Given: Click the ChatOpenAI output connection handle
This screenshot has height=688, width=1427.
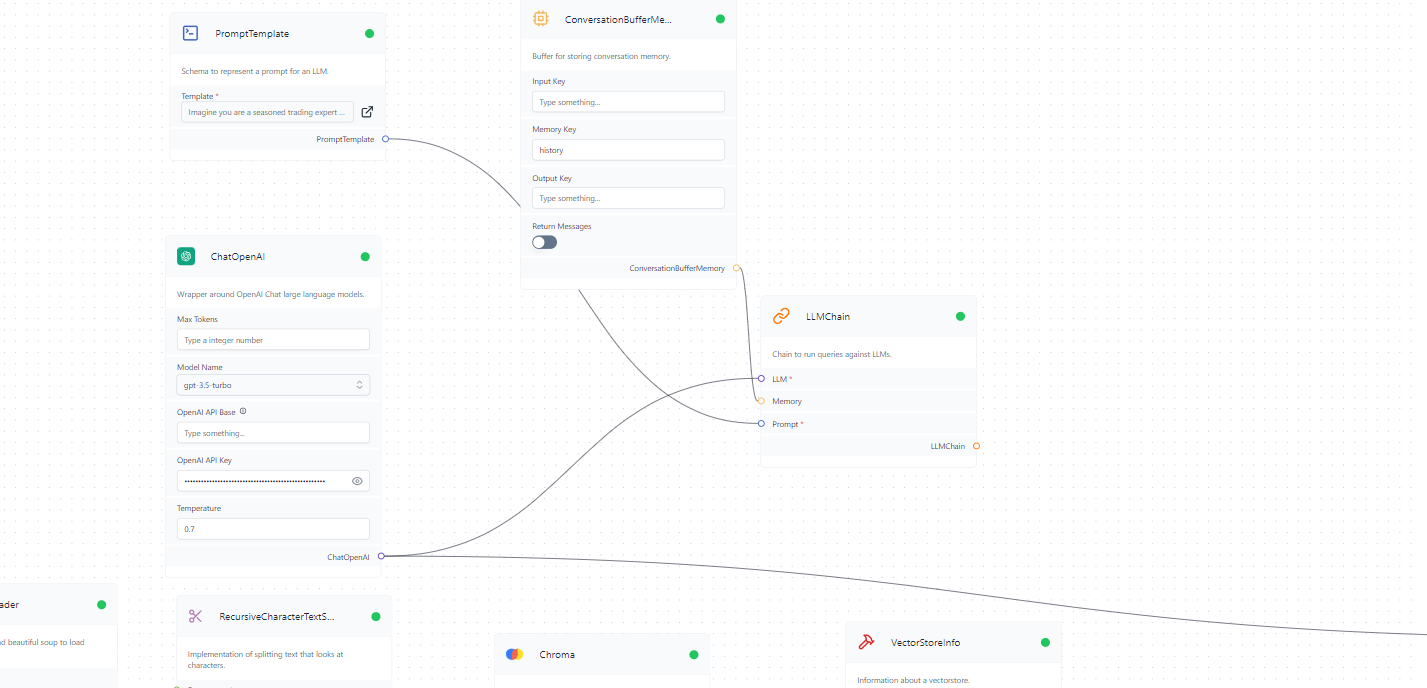Looking at the screenshot, I should (x=381, y=556).
